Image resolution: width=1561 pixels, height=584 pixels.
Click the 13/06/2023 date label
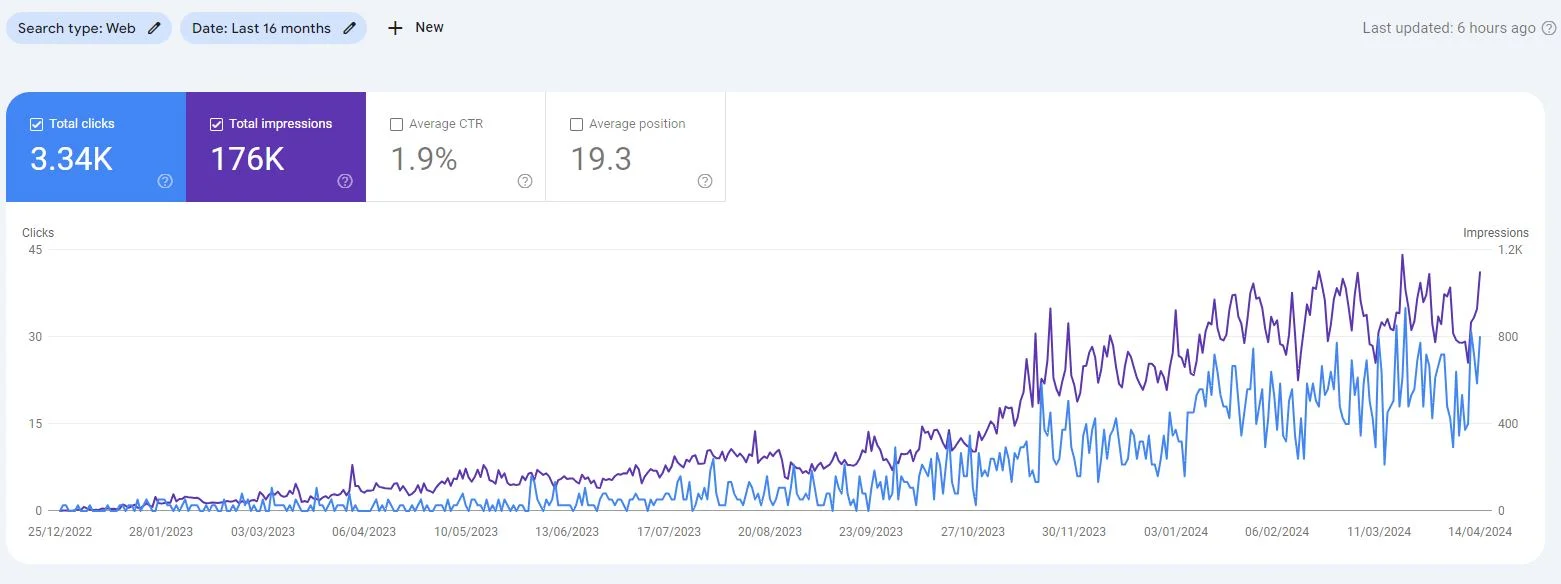pyautogui.click(x=567, y=532)
